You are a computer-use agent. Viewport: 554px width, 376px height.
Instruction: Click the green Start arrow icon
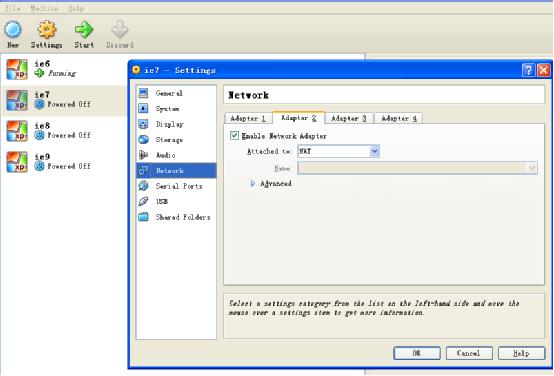(84, 29)
